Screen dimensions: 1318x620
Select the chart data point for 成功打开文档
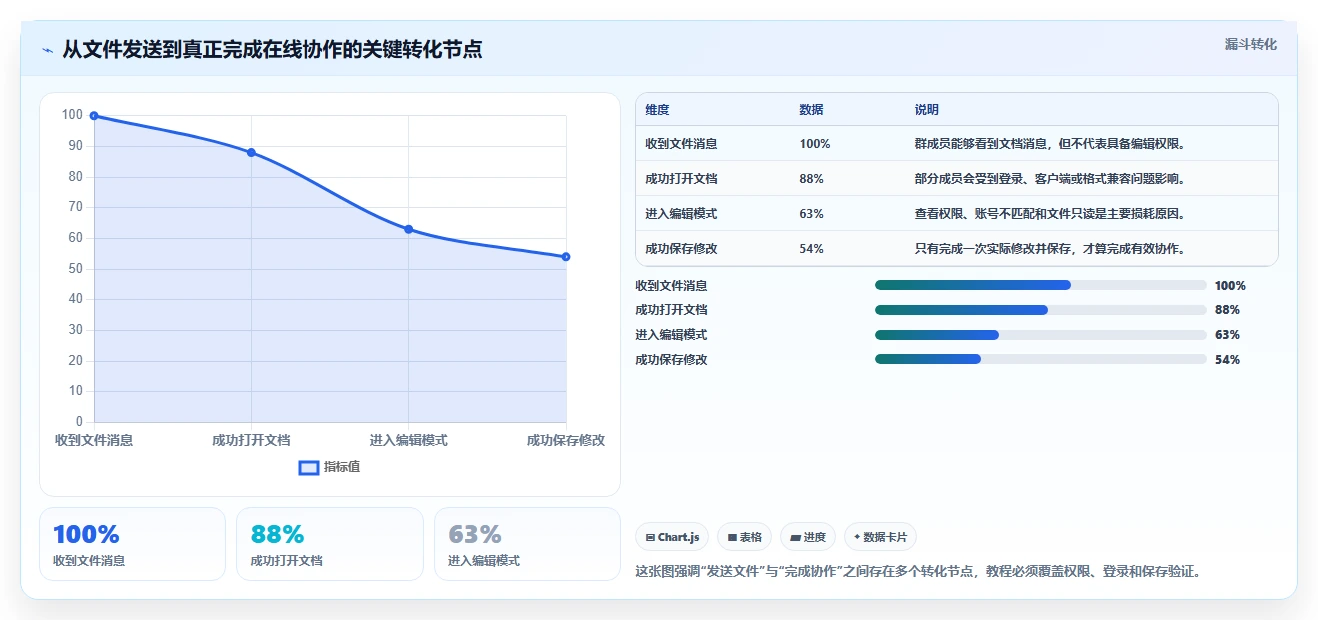coord(251,153)
